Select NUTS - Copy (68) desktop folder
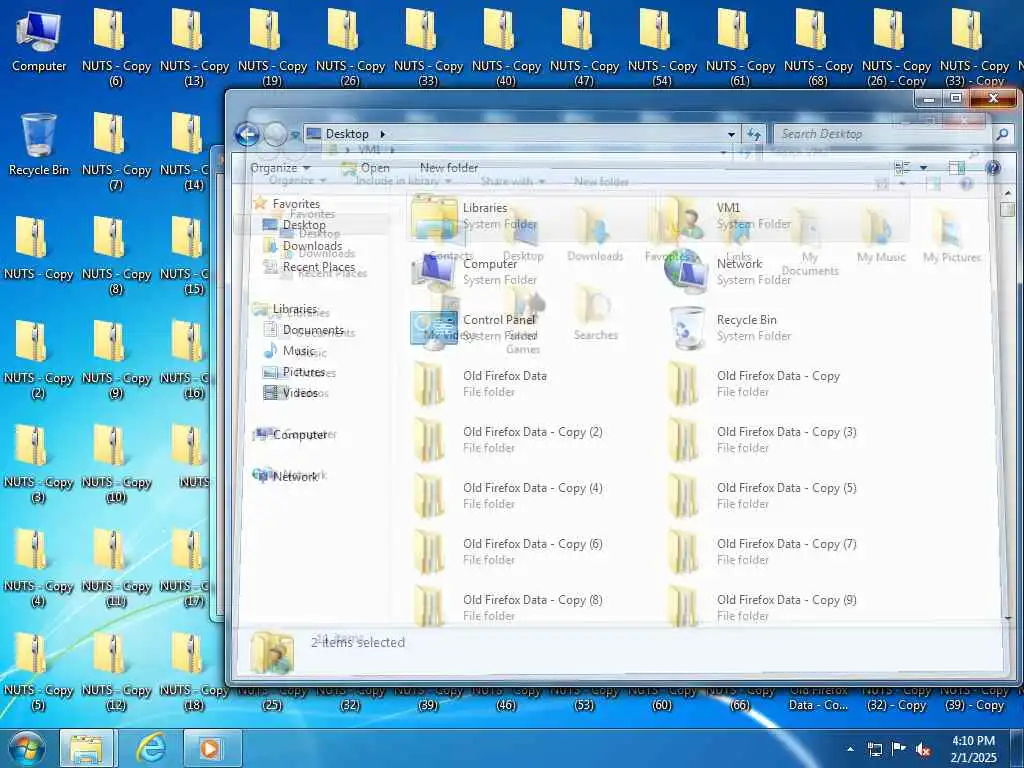 (818, 47)
